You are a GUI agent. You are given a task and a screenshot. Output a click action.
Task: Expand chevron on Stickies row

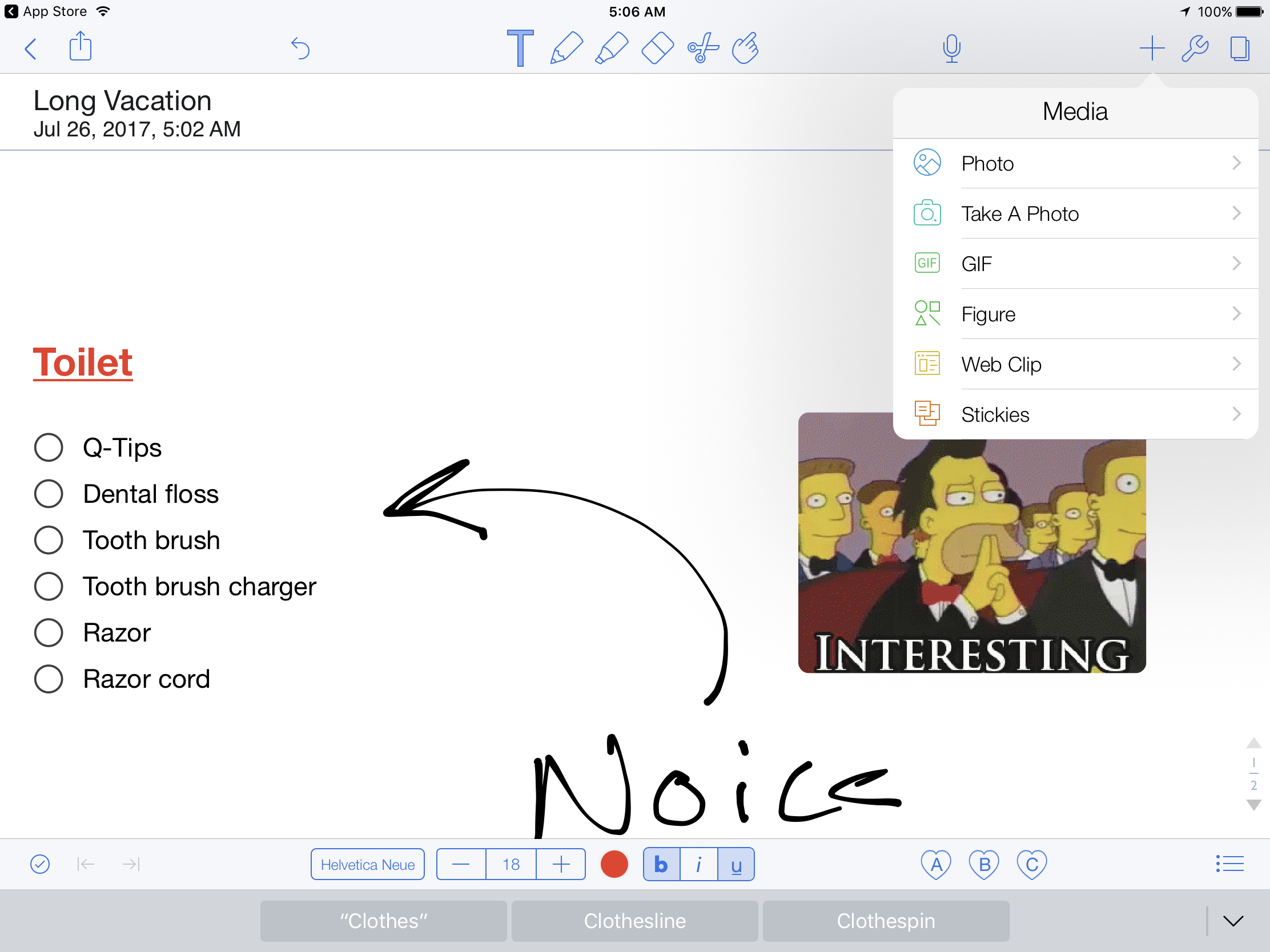[x=1237, y=414]
